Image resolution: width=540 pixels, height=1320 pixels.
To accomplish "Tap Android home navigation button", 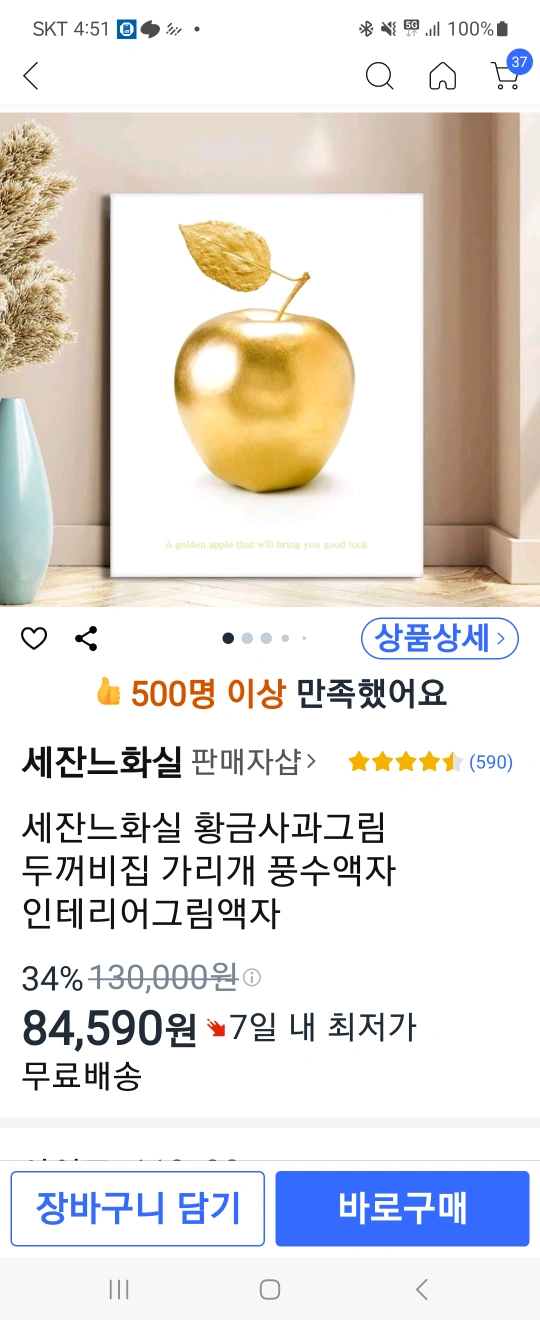I will (270, 1289).
